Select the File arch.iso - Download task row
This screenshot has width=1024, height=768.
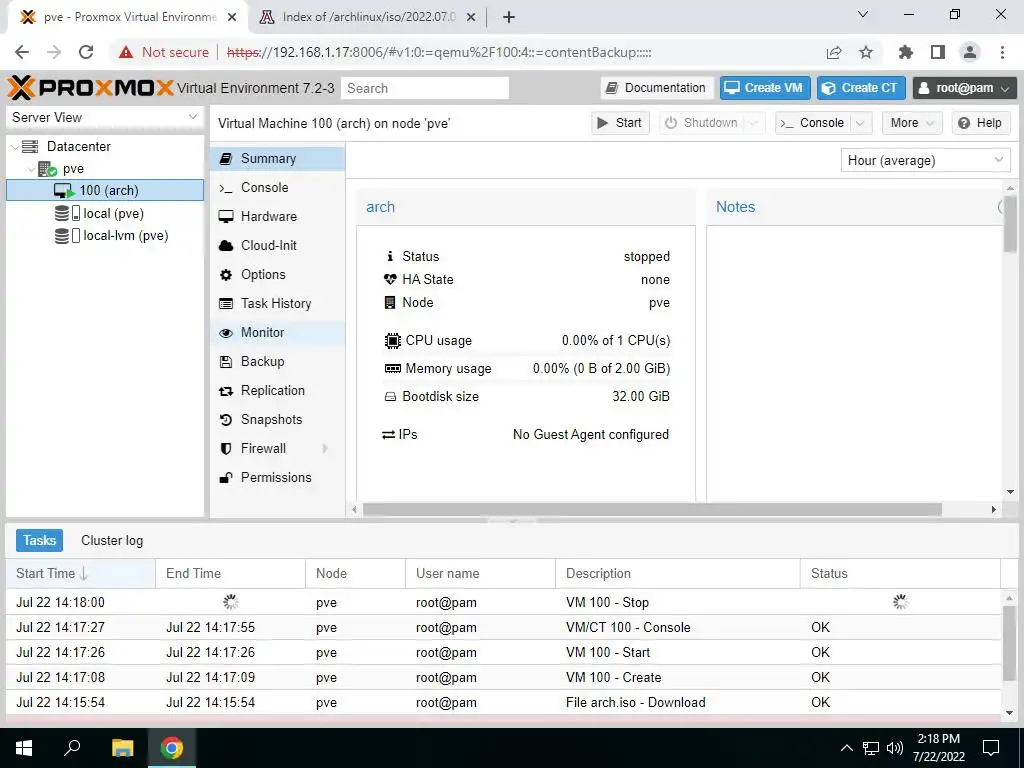(504, 703)
